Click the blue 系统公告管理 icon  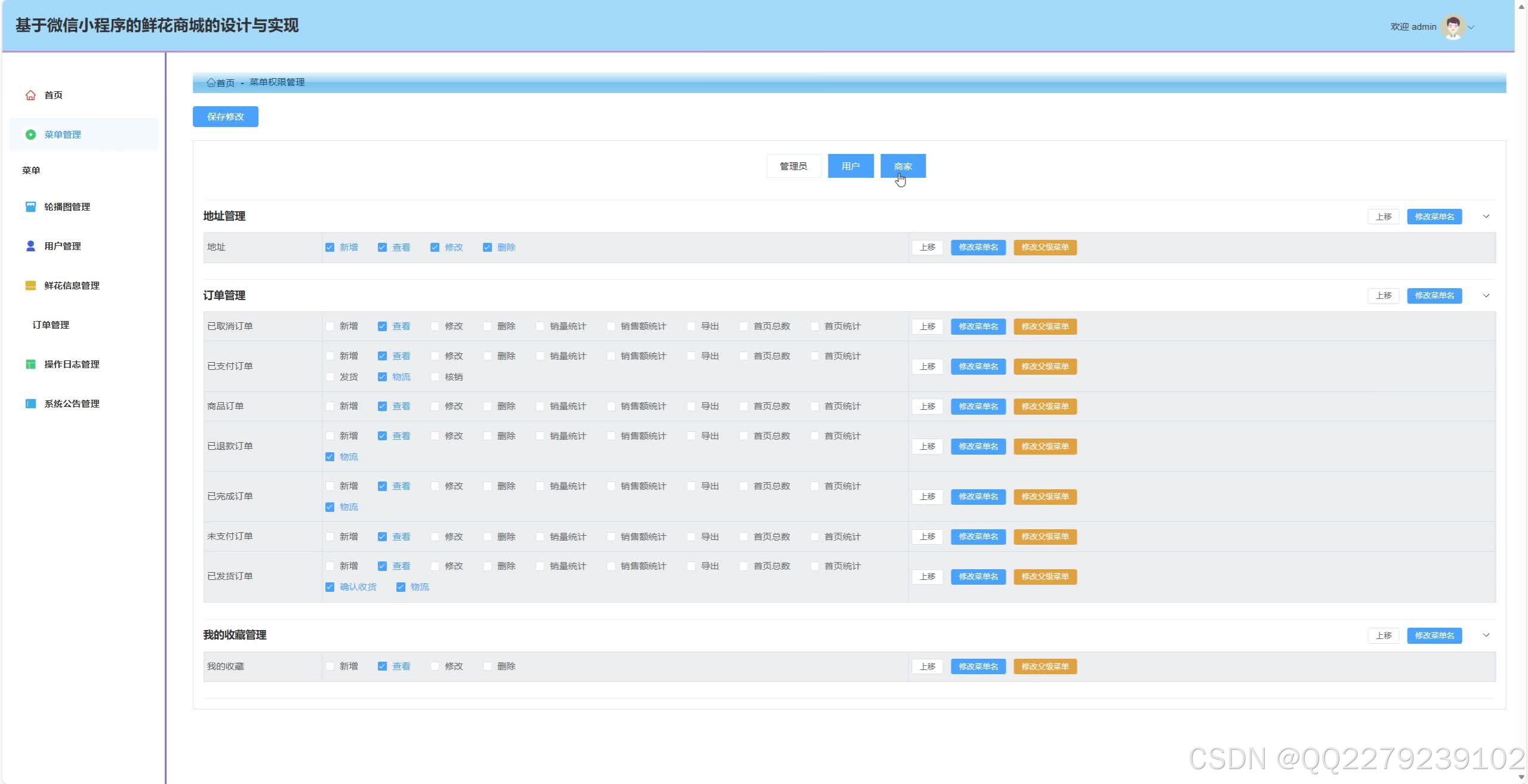click(x=30, y=404)
